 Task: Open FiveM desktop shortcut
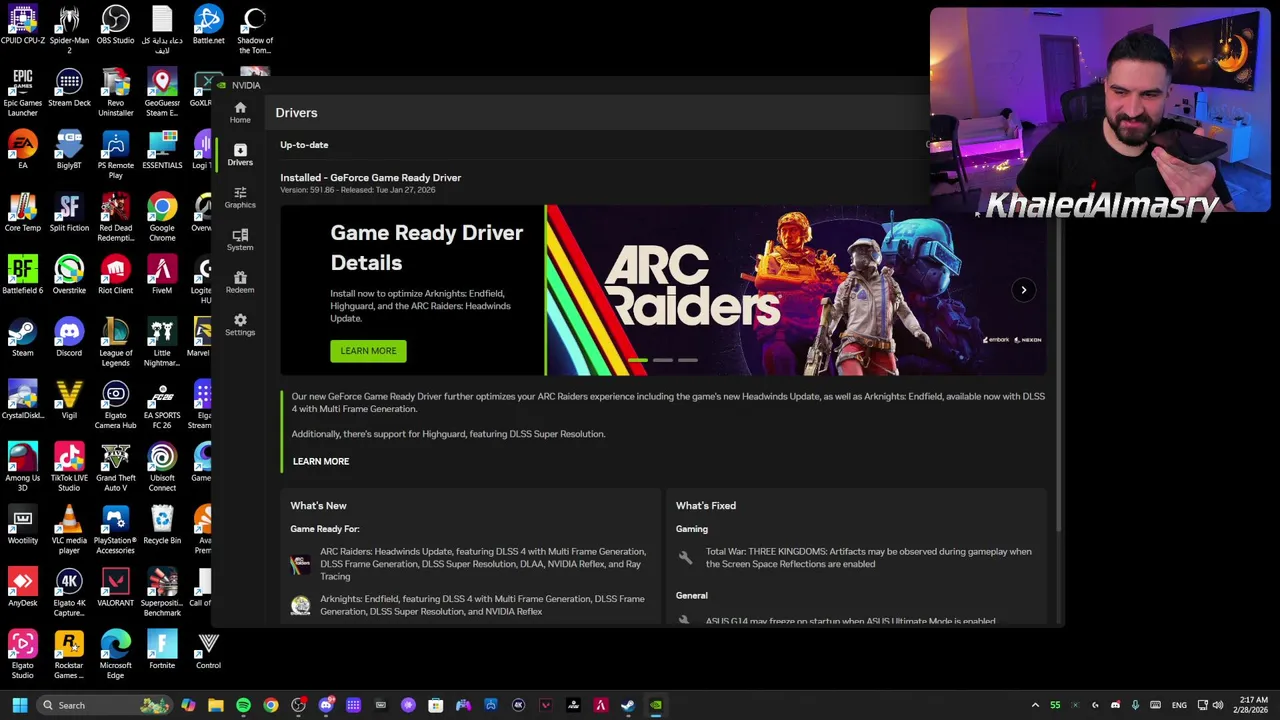point(162,275)
